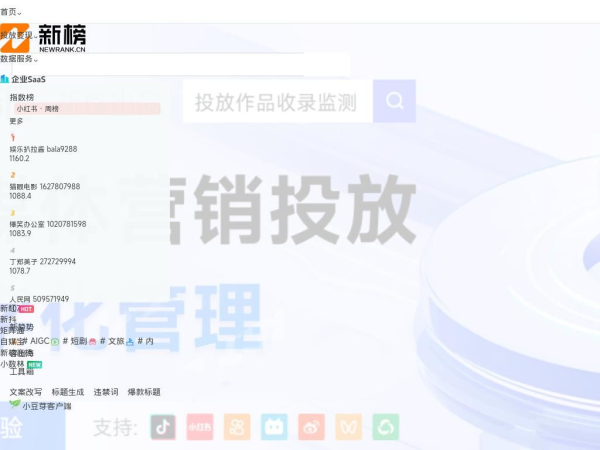Click the index value 1088.4
Viewport: 600px width, 450px height.
pyautogui.click(x=20, y=196)
